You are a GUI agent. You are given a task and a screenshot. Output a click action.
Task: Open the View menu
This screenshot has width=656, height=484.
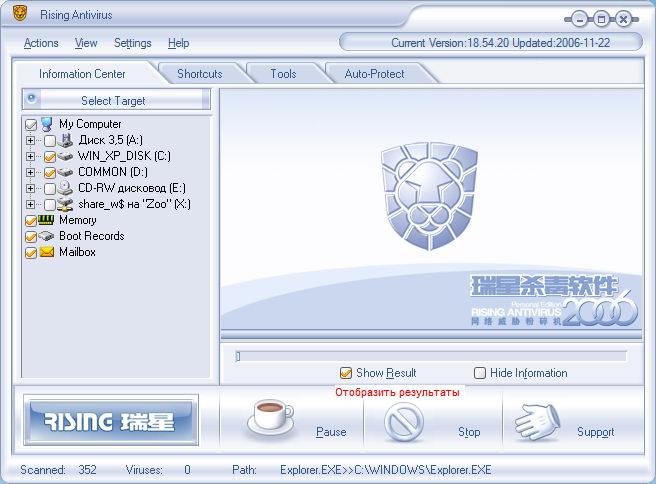(x=86, y=43)
